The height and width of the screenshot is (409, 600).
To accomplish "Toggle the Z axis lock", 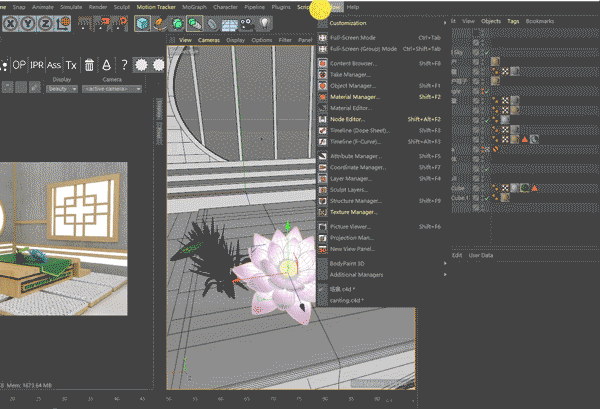I will [46, 24].
